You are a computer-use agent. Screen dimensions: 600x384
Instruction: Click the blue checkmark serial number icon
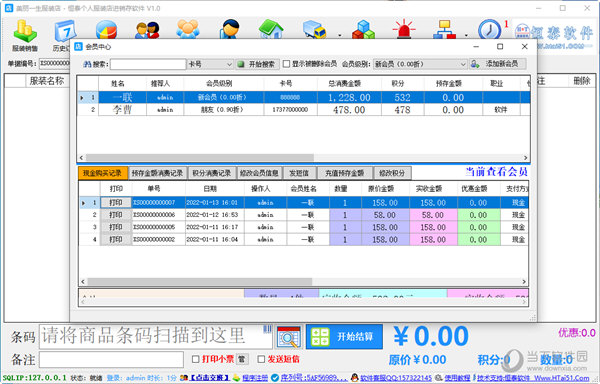tap(275, 378)
